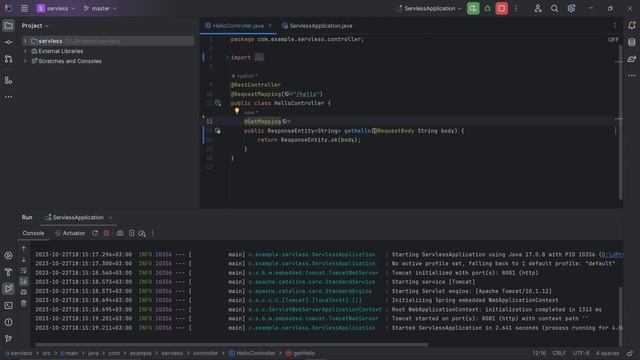The width and height of the screenshot is (640, 360).
Task: Toggle read-only lock in status bar
Action: pos(630,353)
